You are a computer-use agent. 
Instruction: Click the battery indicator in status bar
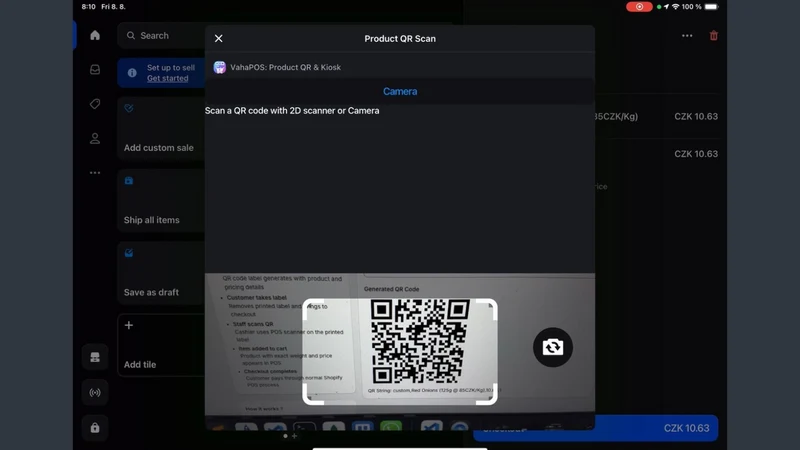click(x=711, y=7)
